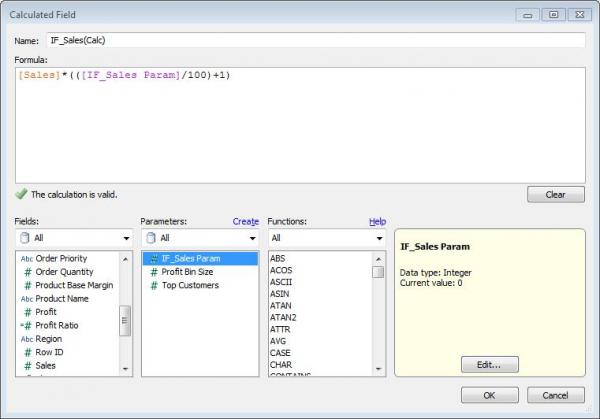This screenshot has height=419, width=600.
Task: Click the Create parameter link
Action: click(x=245, y=221)
